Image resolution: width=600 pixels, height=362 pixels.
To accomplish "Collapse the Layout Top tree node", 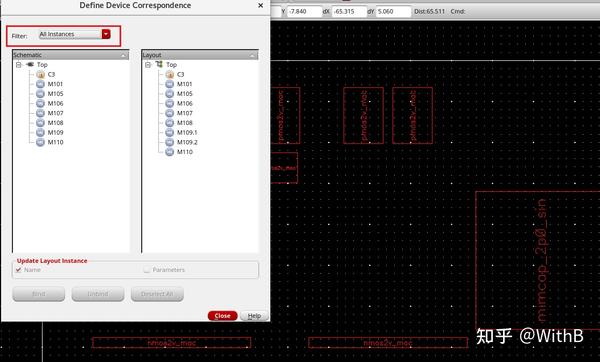I will point(148,65).
